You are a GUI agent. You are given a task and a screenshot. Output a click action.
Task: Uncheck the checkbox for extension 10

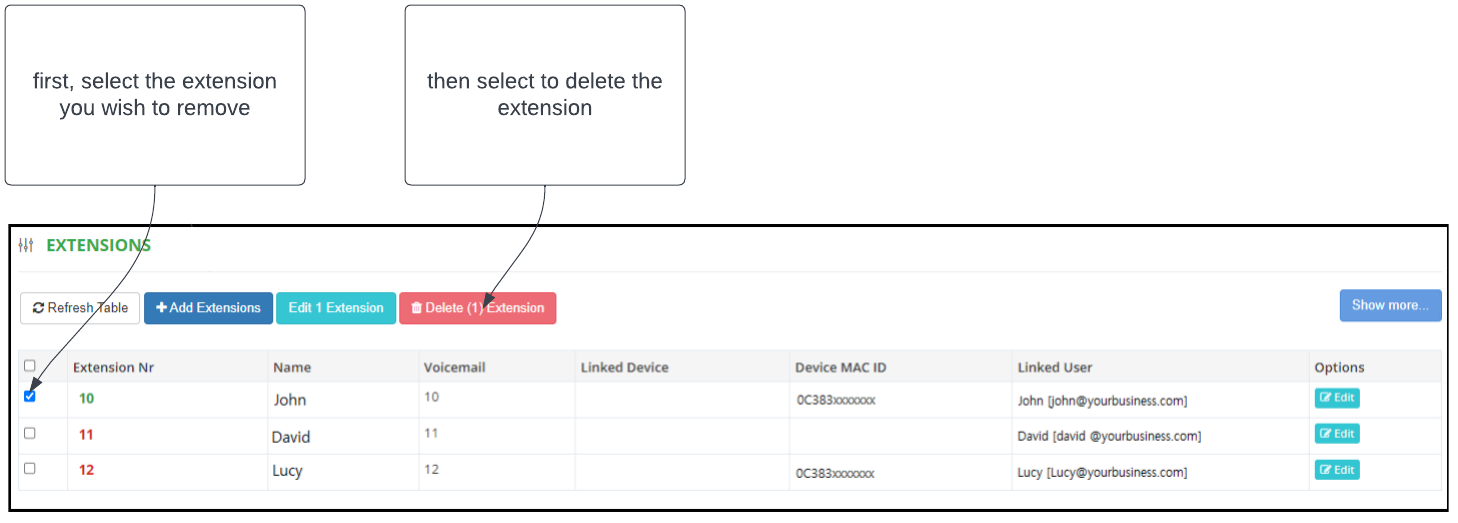click(x=29, y=396)
